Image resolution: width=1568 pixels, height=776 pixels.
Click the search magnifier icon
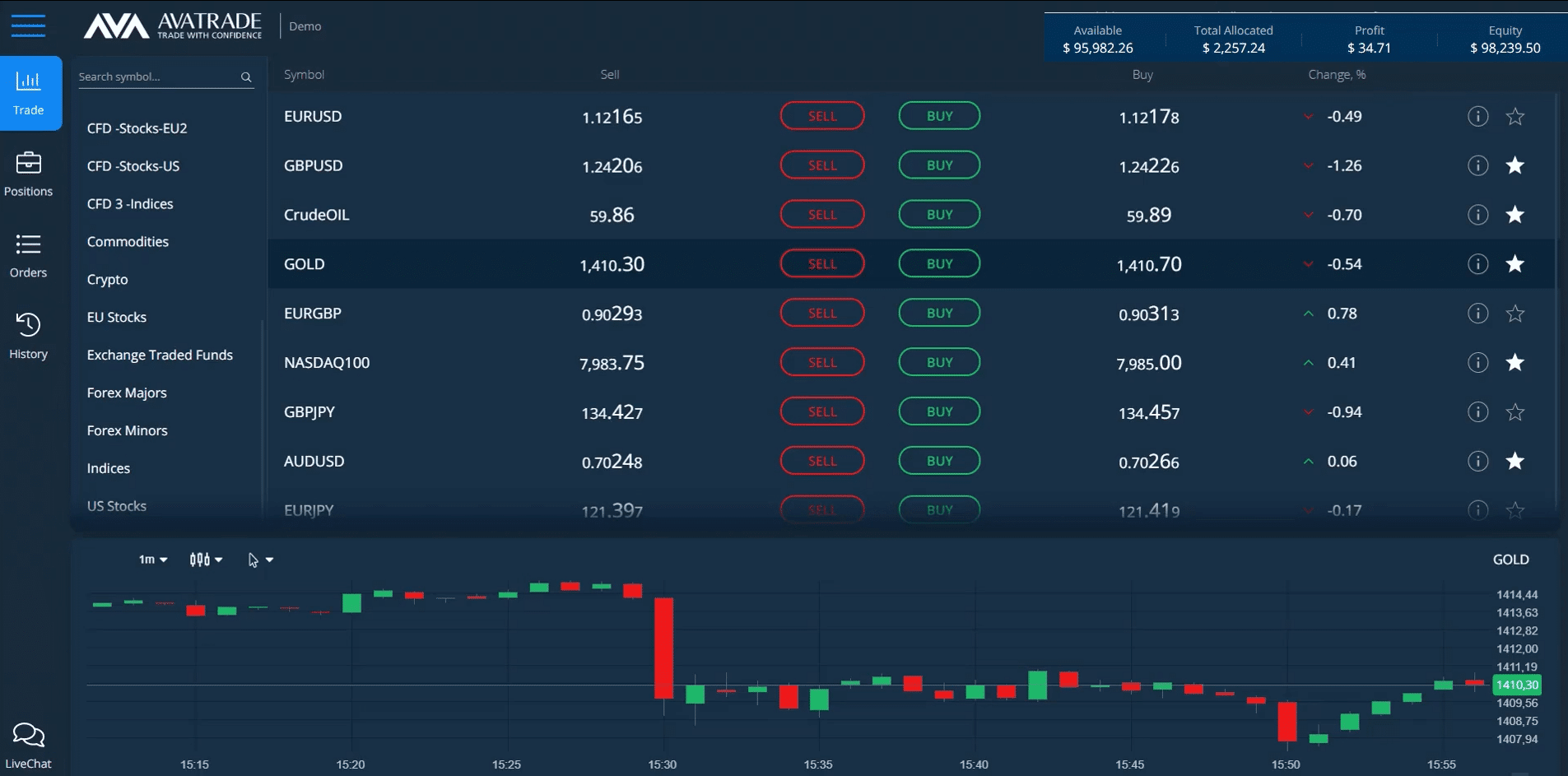pyautogui.click(x=246, y=77)
